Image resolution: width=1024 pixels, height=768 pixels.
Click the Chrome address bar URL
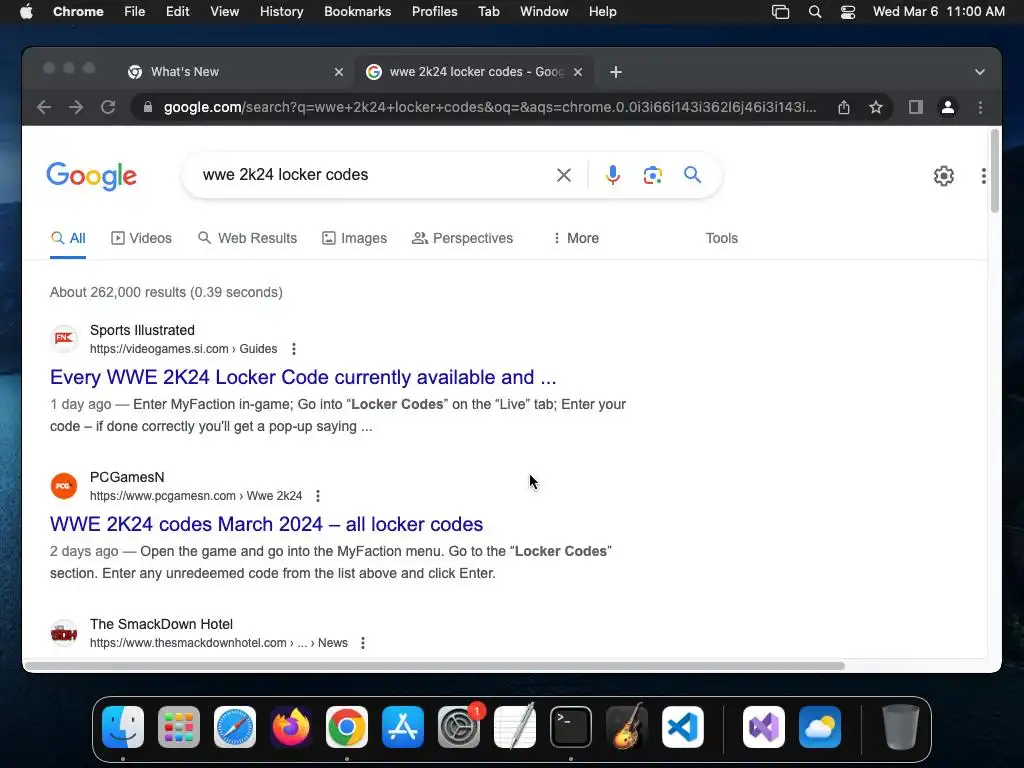tap(490, 107)
